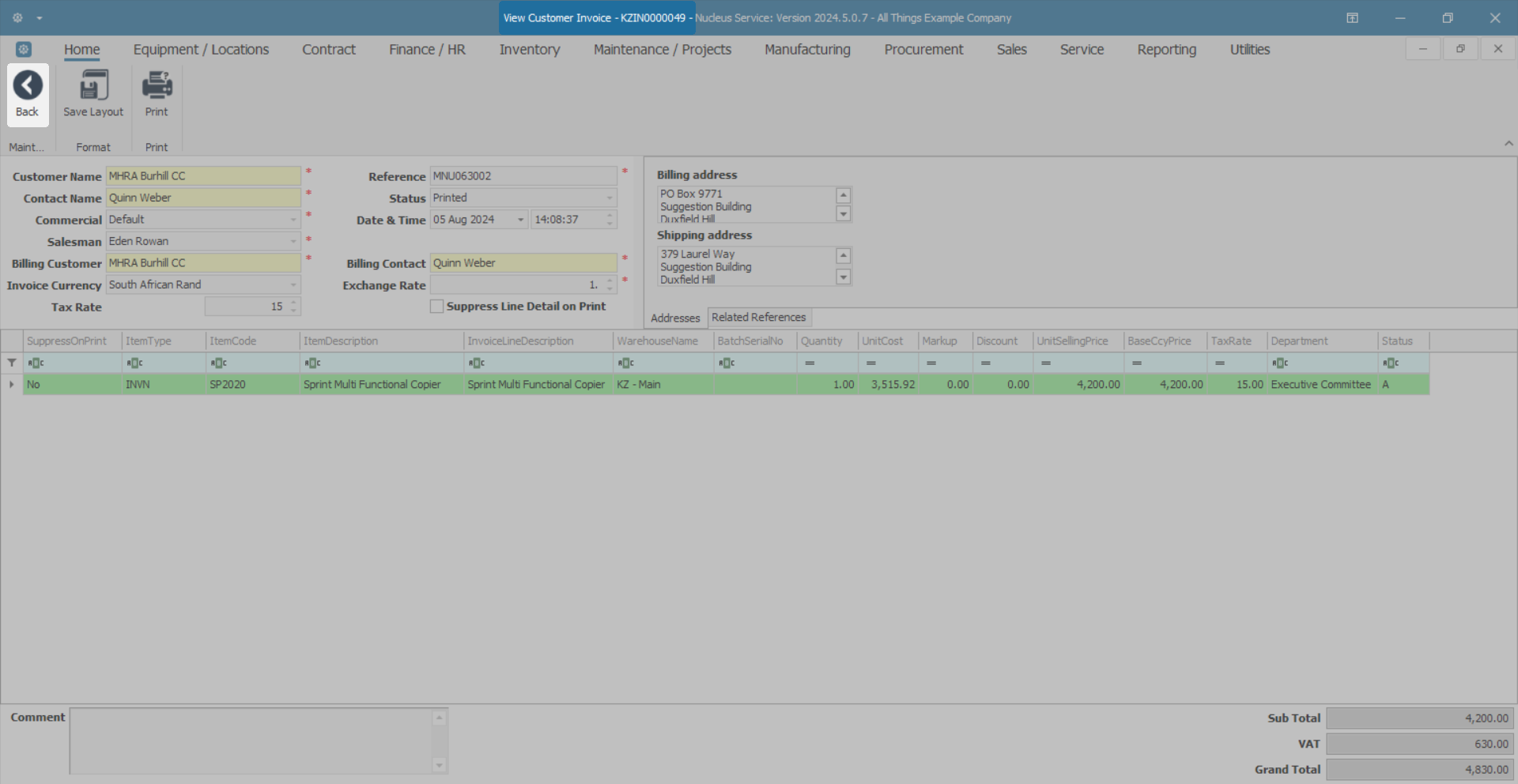Click the time field stepper arrows
Screen dimensions: 1518x784
[610, 220]
